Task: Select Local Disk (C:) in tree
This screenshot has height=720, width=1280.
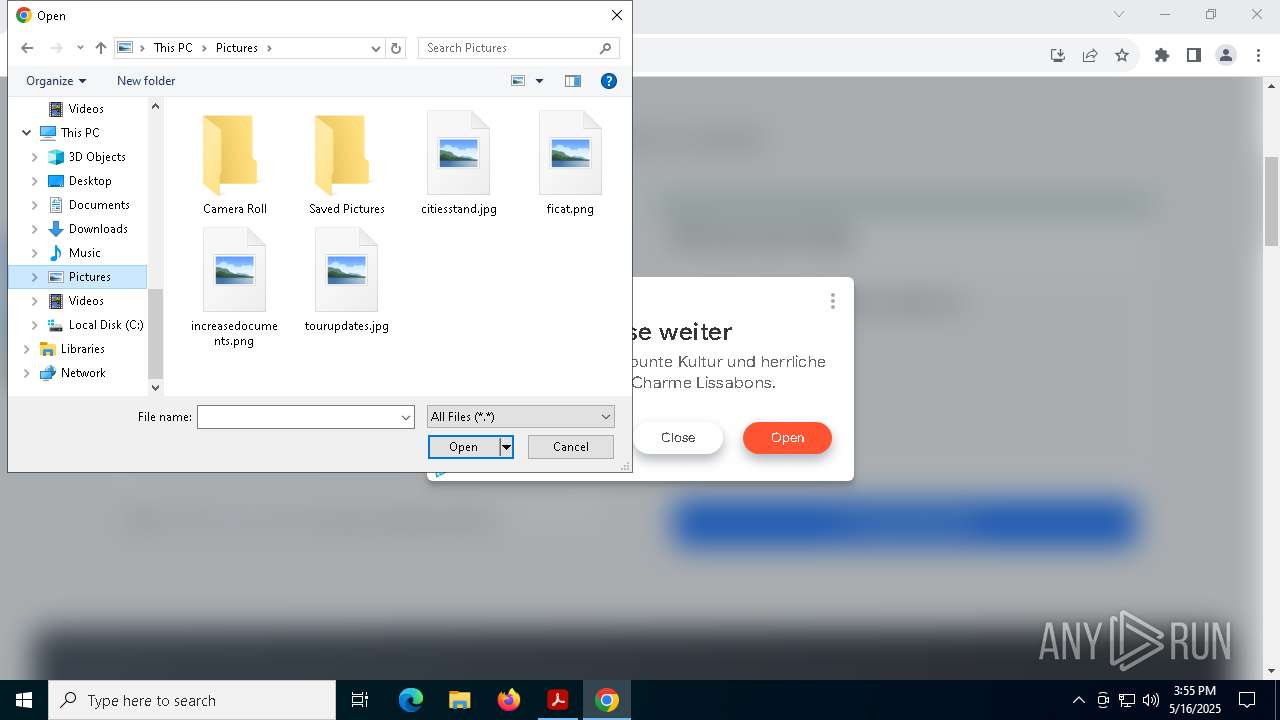Action: tap(106, 325)
